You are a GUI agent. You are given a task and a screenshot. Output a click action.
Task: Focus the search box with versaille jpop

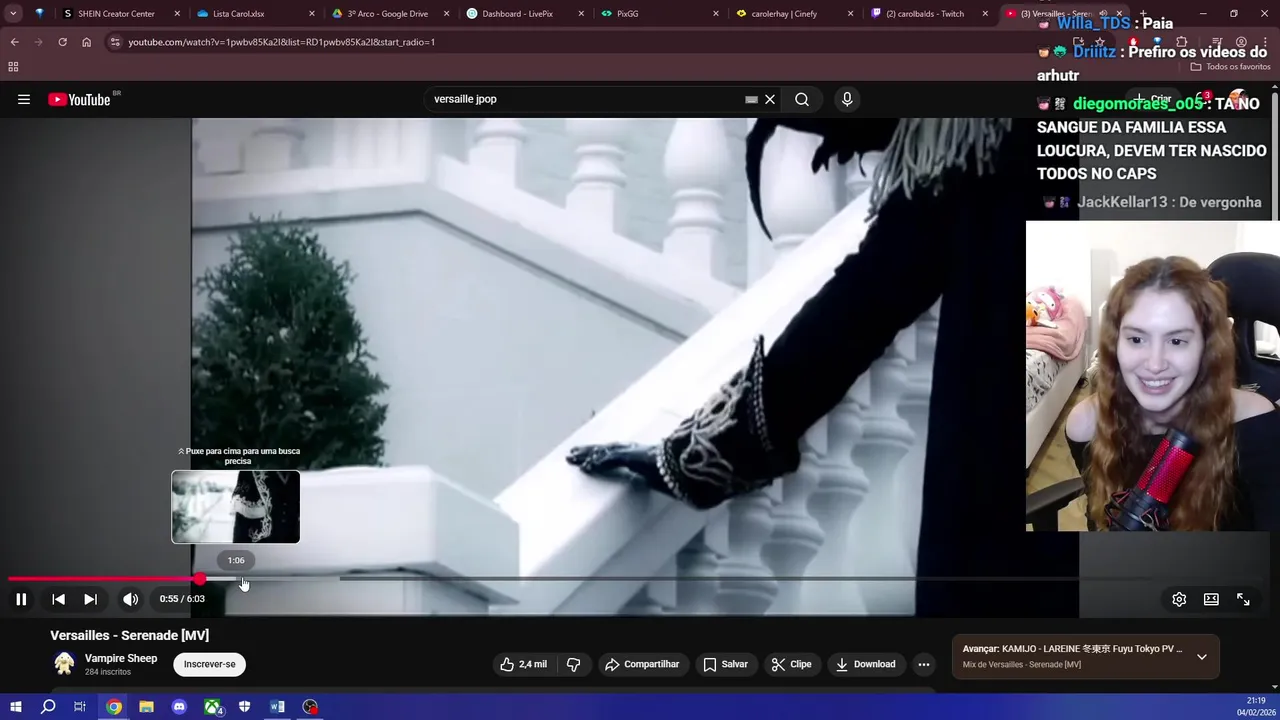click(585, 99)
